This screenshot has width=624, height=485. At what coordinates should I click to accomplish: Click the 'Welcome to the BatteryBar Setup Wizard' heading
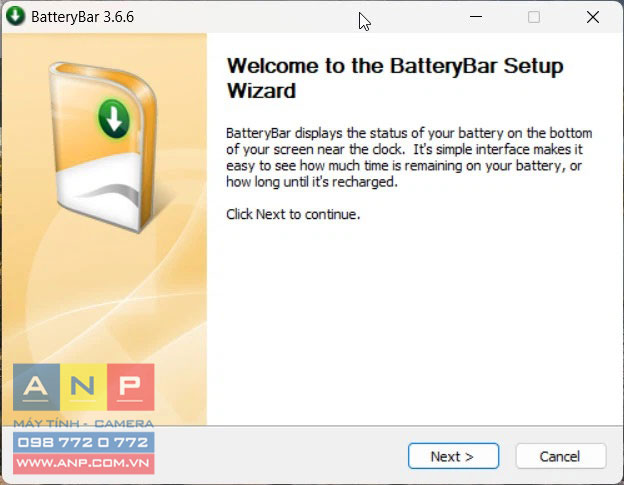click(395, 78)
